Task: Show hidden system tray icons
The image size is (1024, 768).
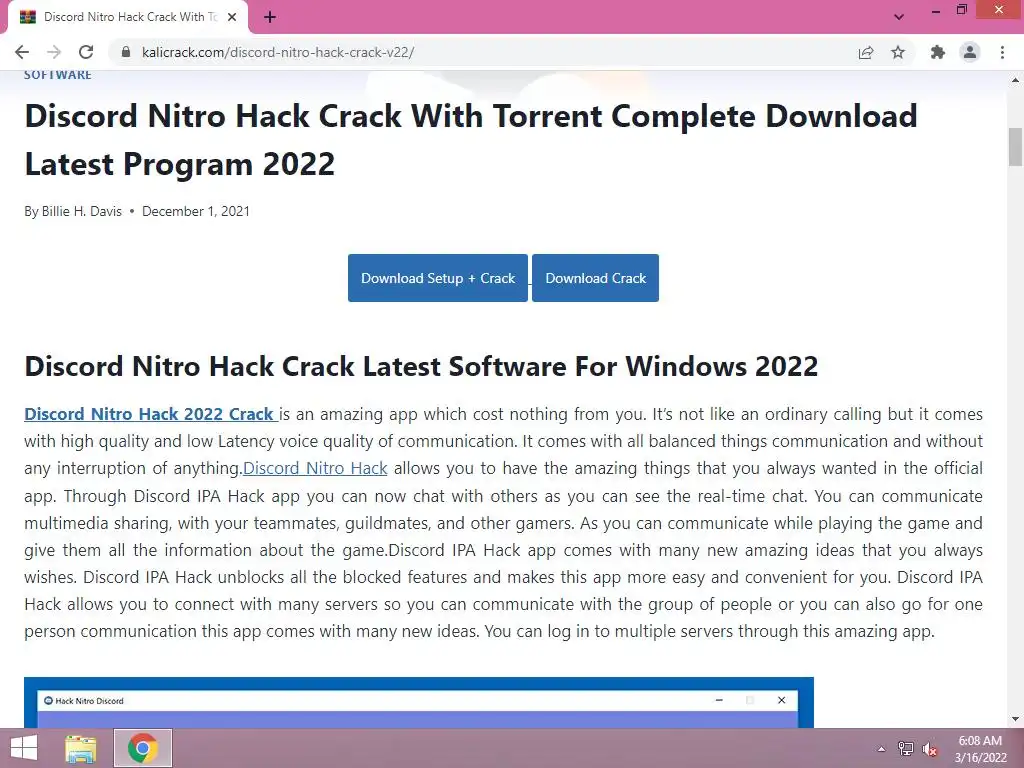Action: point(881,749)
